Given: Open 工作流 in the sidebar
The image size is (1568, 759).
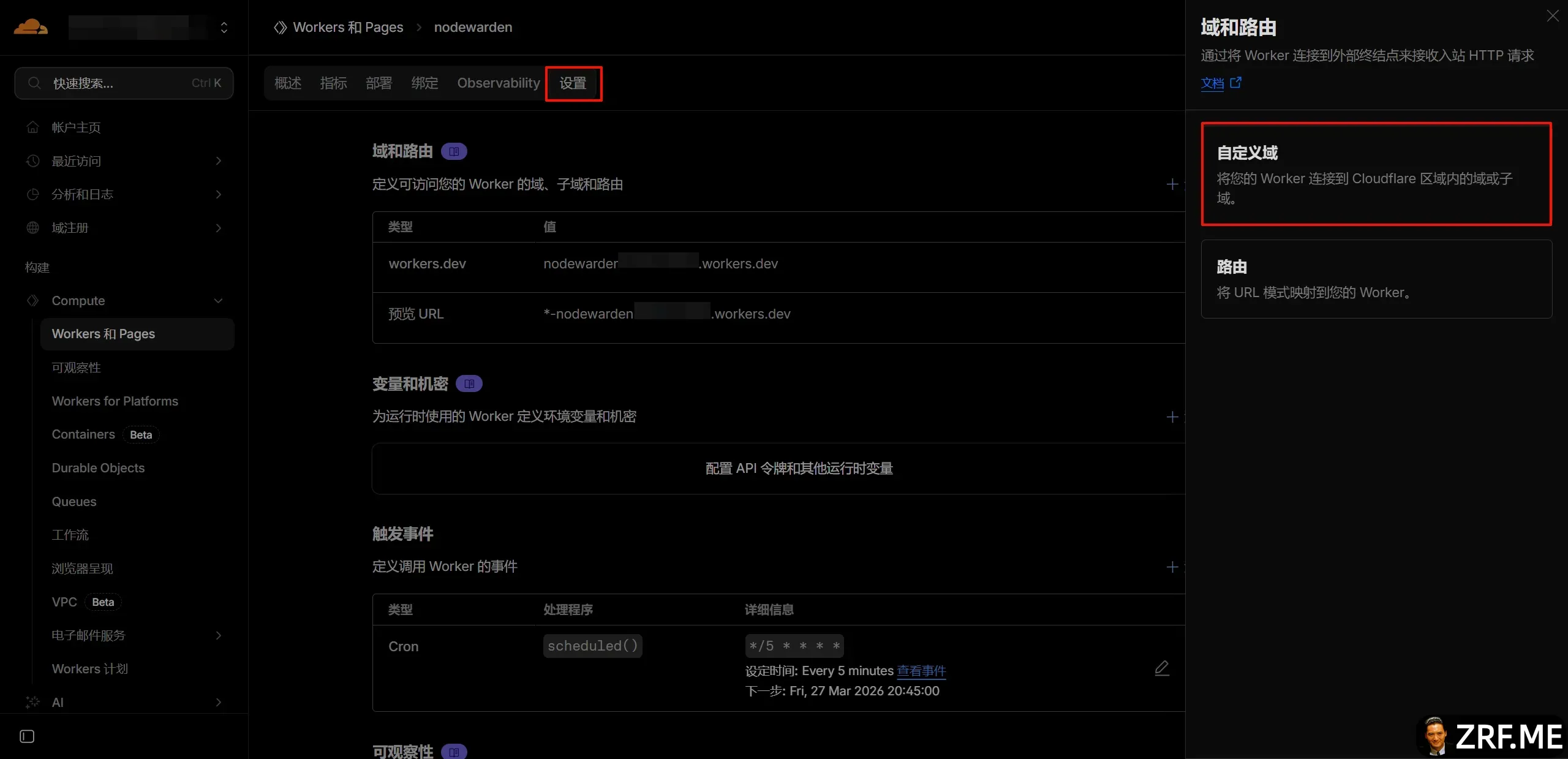Looking at the screenshot, I should [70, 535].
